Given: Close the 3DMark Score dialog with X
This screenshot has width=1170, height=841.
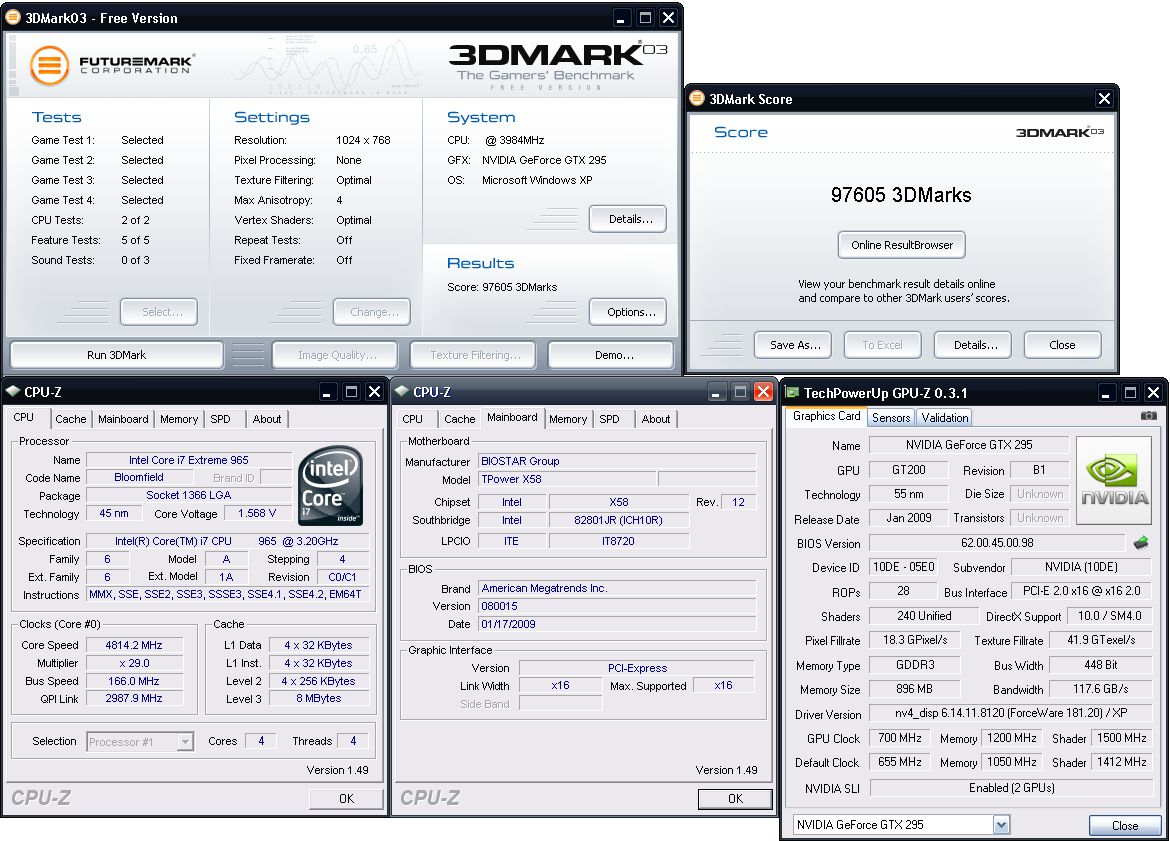Looking at the screenshot, I should tap(1104, 99).
